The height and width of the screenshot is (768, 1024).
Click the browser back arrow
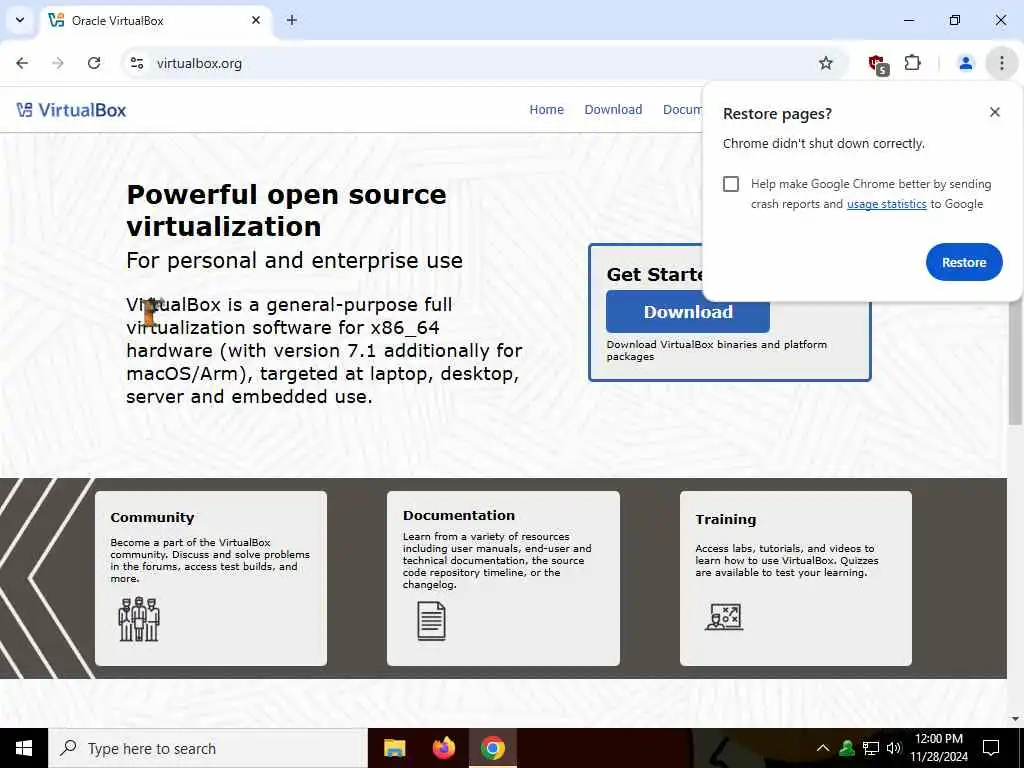[x=22, y=63]
